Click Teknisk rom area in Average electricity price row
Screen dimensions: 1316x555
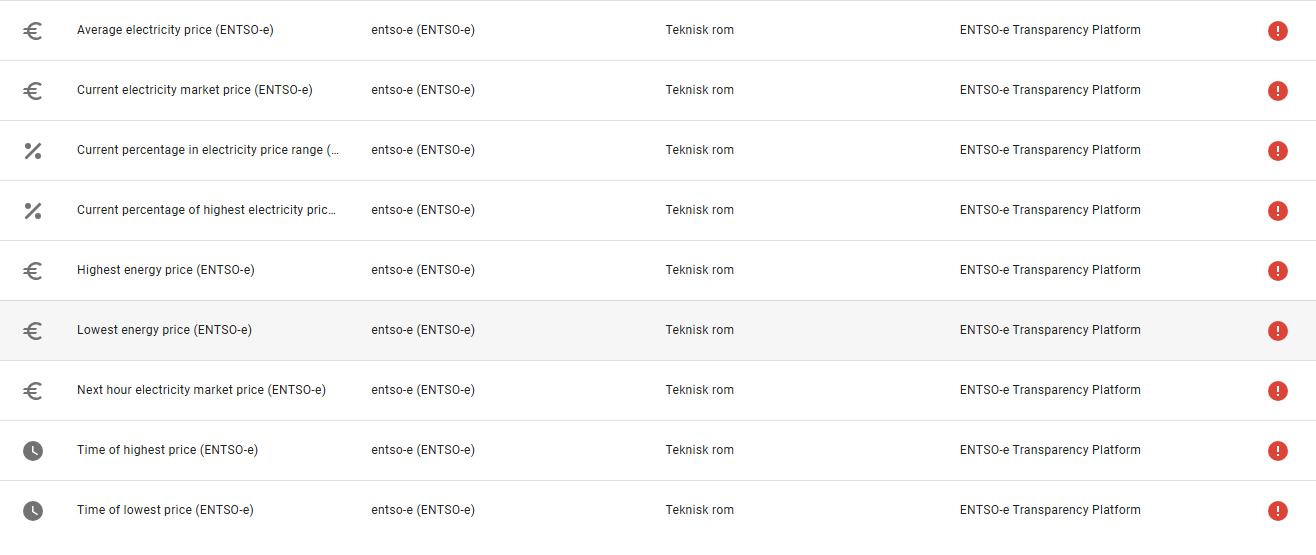point(699,30)
